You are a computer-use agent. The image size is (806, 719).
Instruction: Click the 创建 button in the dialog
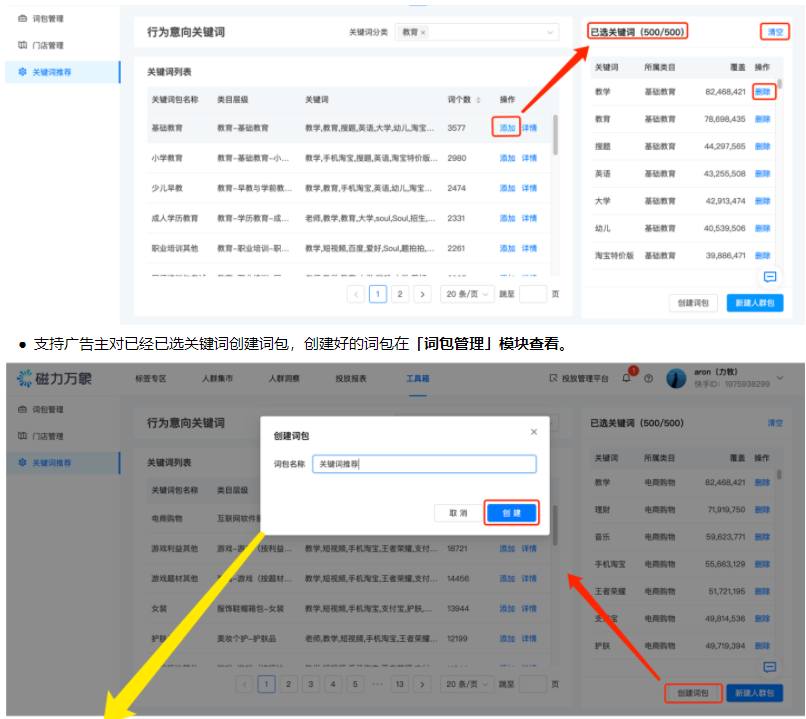509,512
